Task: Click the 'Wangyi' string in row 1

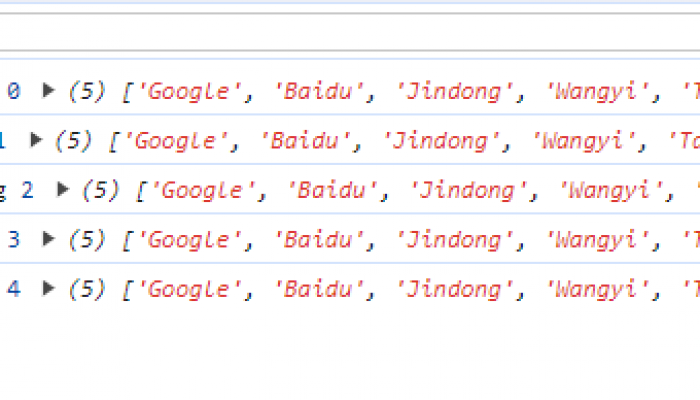Action: [x=584, y=142]
